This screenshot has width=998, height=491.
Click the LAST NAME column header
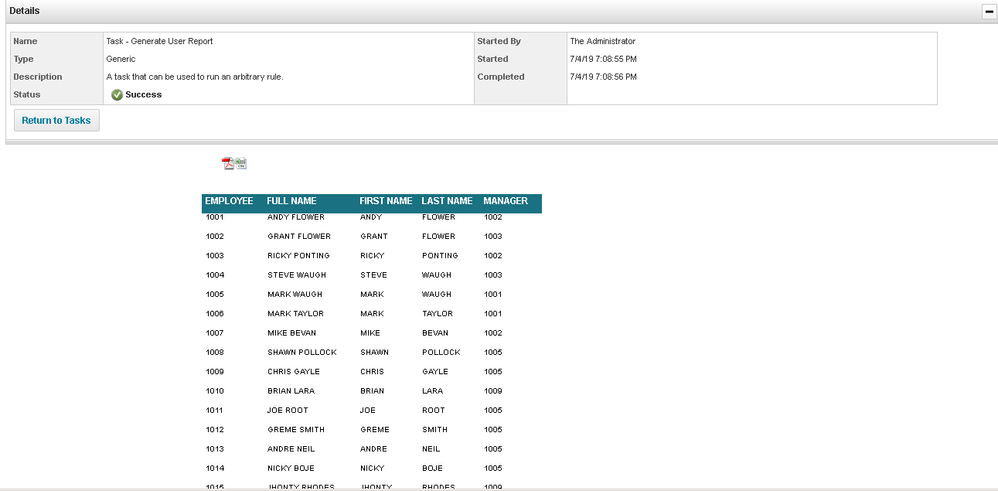446,201
